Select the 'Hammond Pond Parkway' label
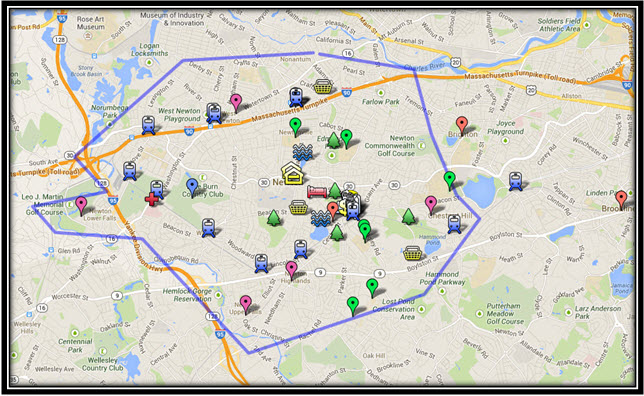644x396 pixels. pos(442,278)
